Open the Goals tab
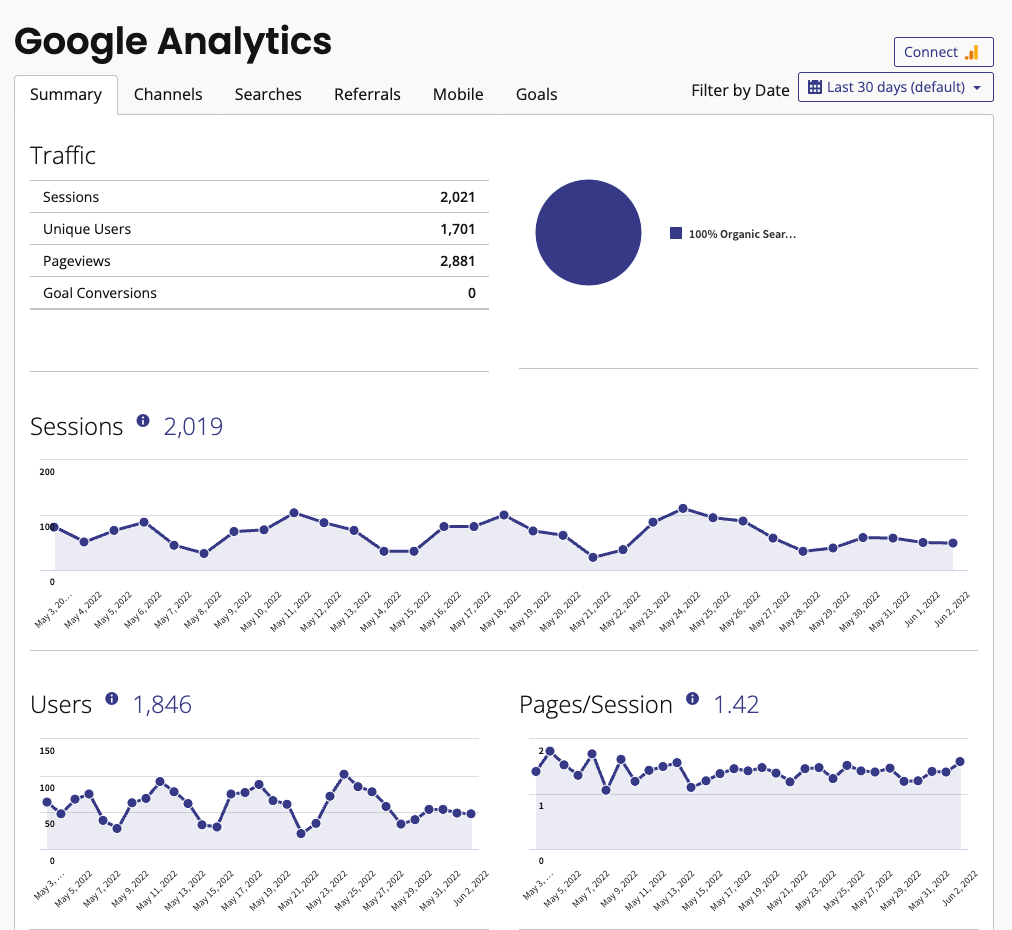Screen dimensions: 1012x930 [536, 95]
